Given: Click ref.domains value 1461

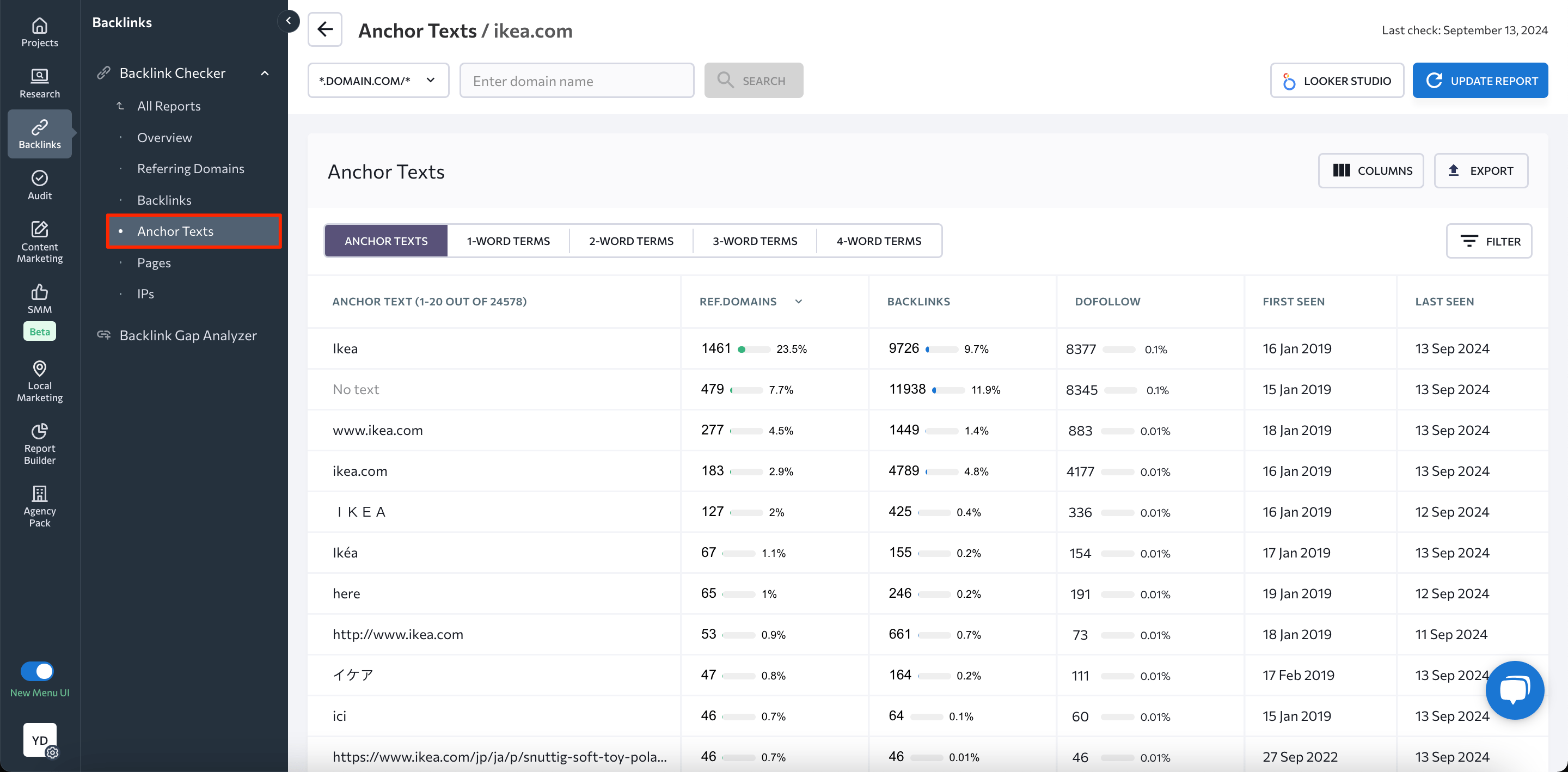Looking at the screenshot, I should [x=715, y=348].
